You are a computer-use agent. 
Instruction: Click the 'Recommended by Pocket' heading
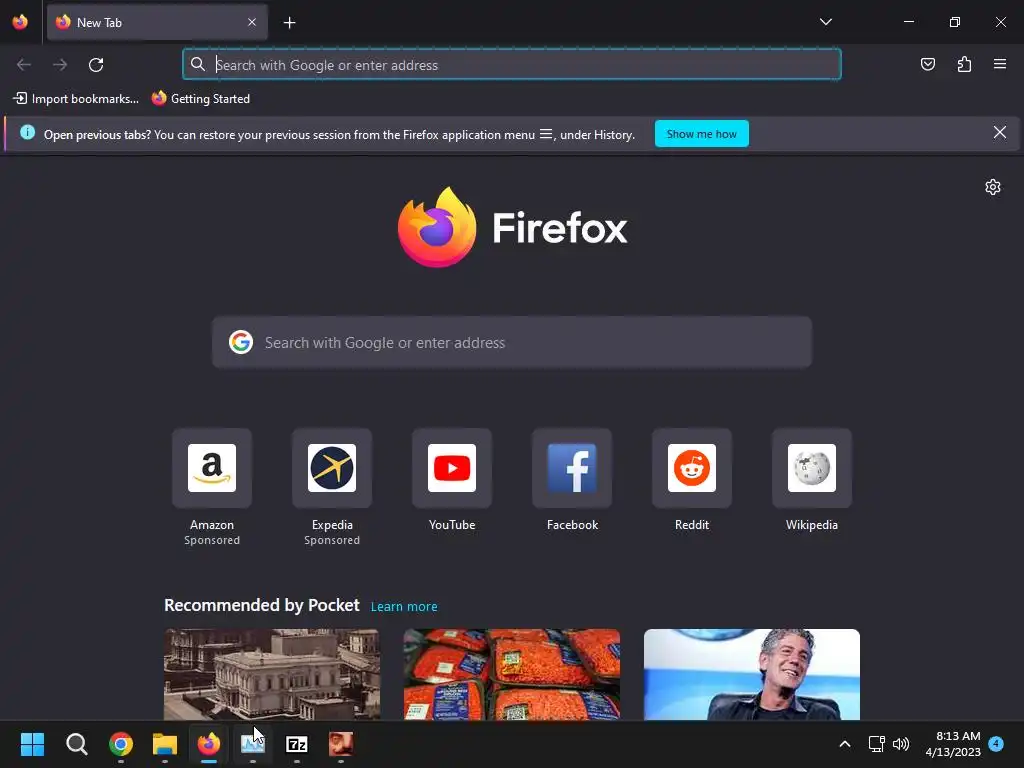[262, 605]
